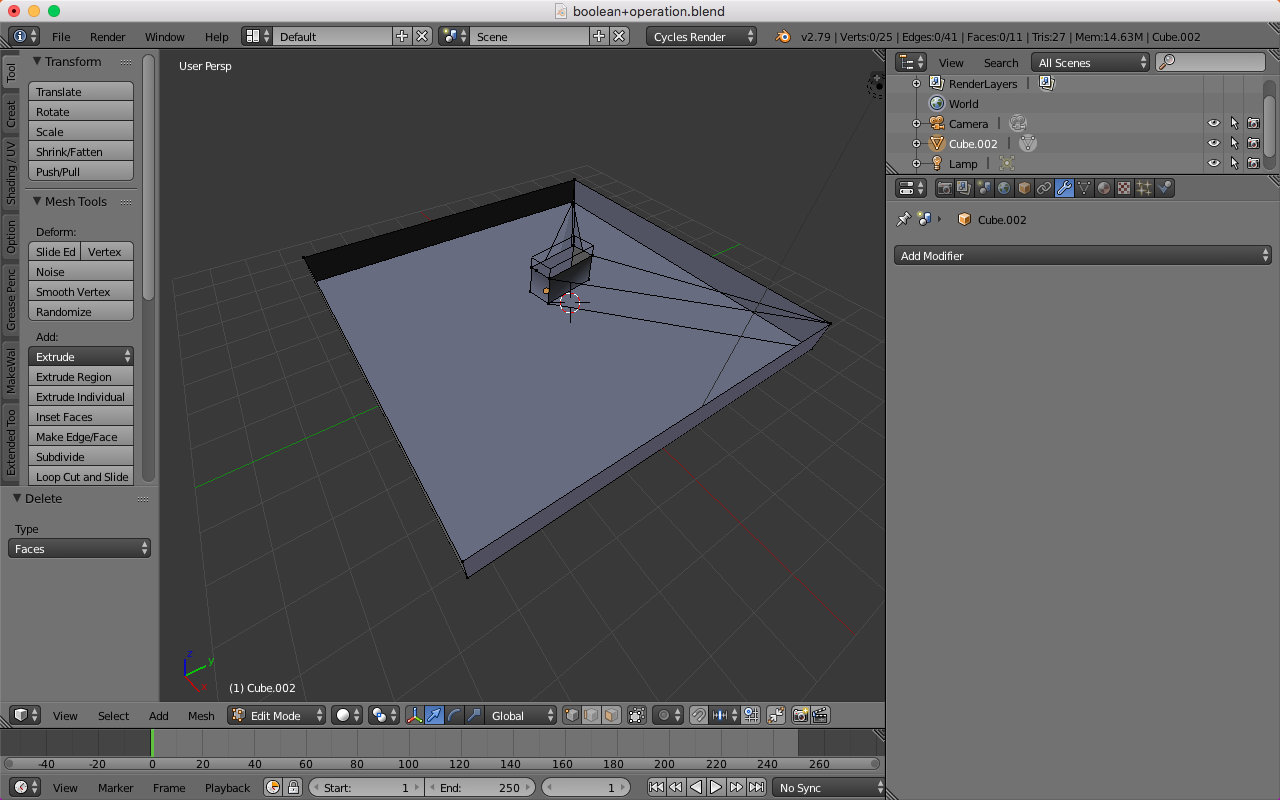The width and height of the screenshot is (1280, 800).
Task: Open the Physics properties tab icon
Action: point(1164,188)
